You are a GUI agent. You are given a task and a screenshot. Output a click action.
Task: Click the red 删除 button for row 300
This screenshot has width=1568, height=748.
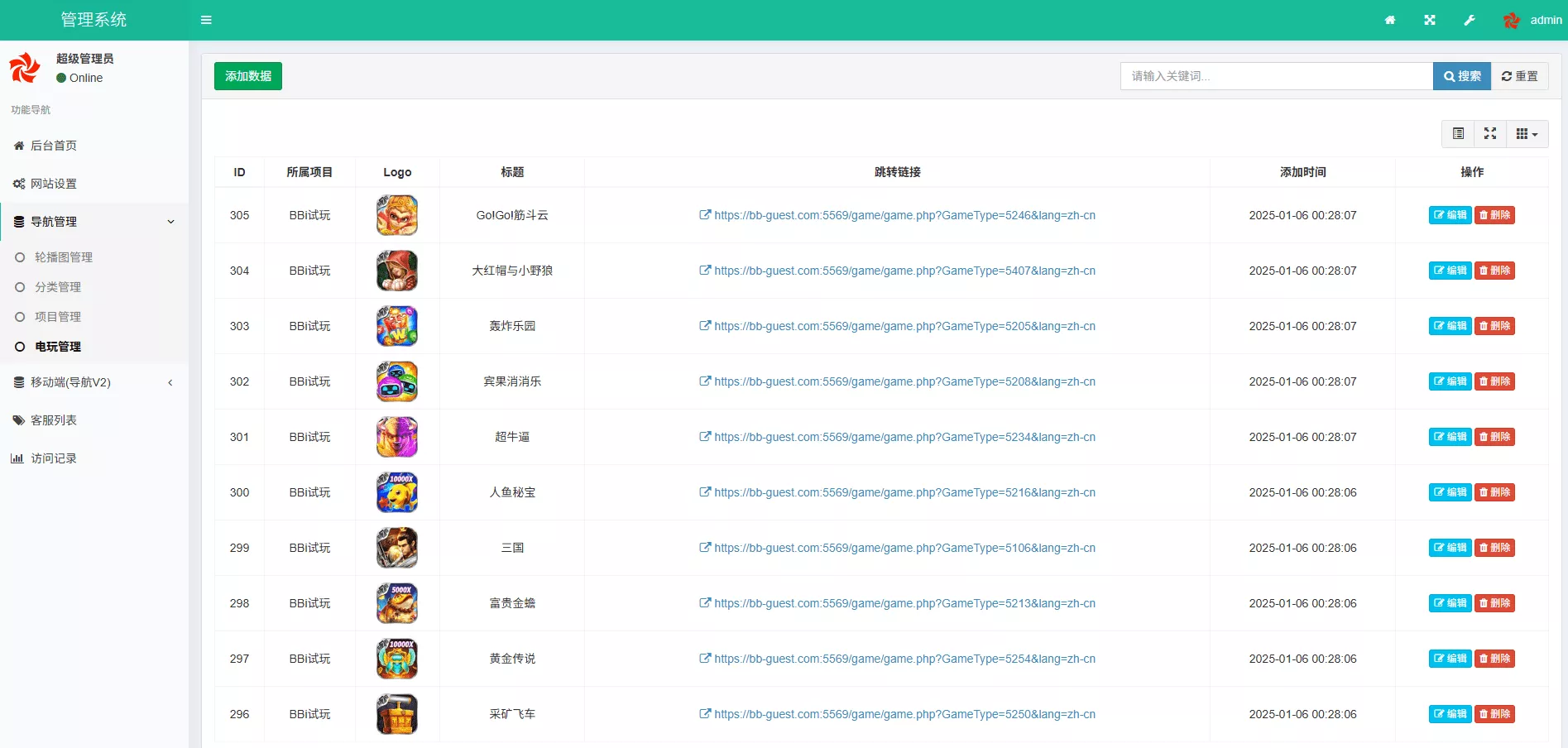pos(1494,492)
